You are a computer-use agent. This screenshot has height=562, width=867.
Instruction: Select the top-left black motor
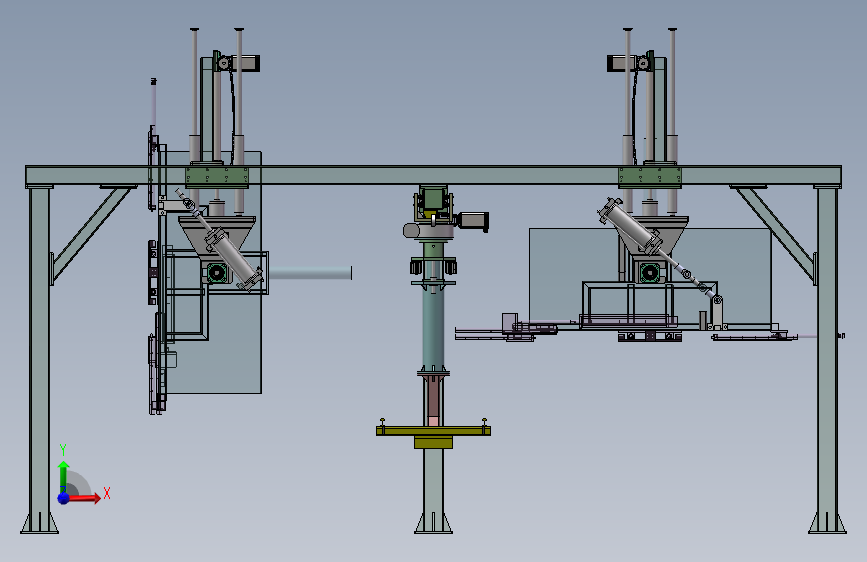tap(245, 63)
